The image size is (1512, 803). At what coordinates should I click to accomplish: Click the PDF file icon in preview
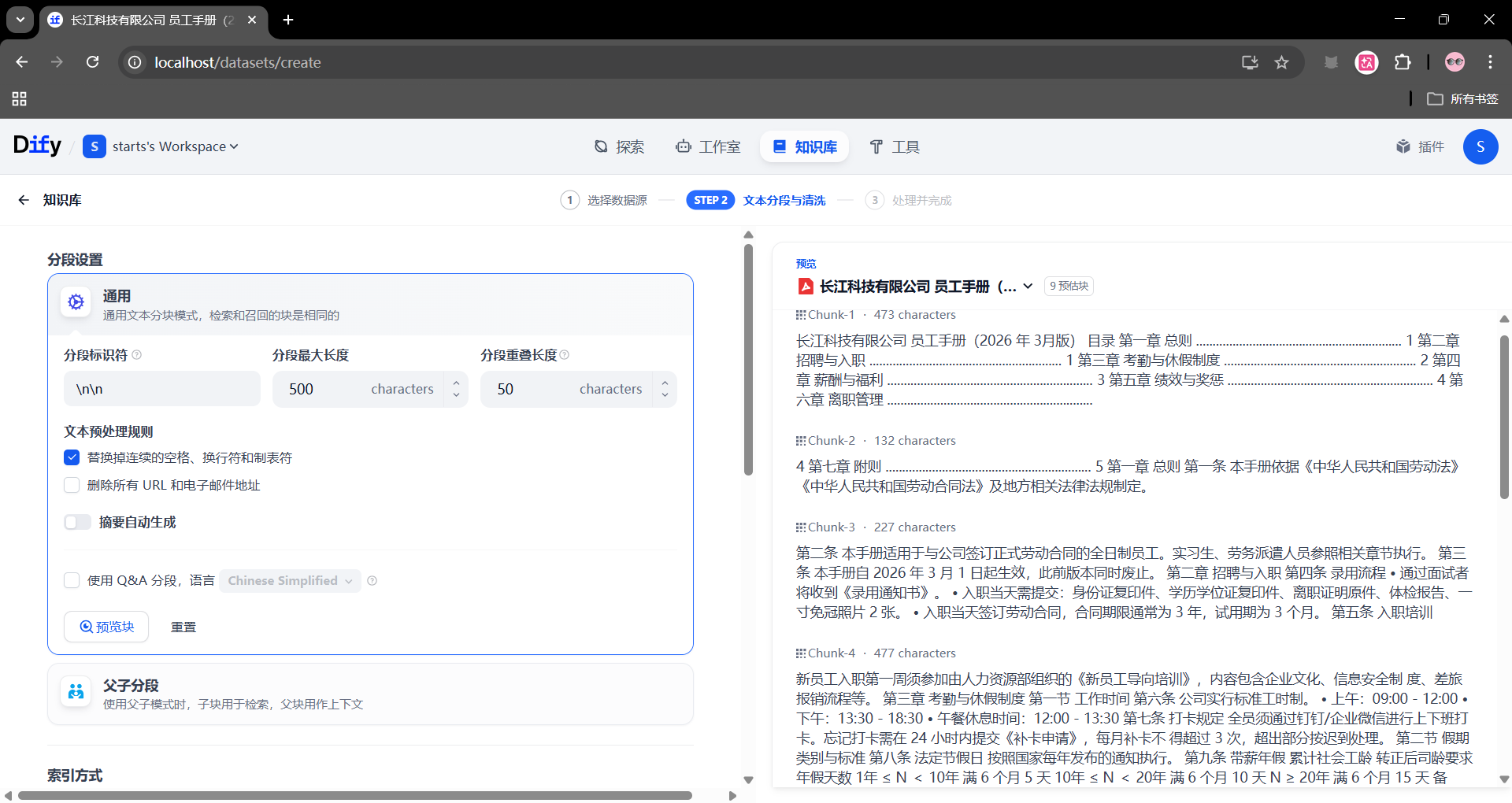[806, 287]
